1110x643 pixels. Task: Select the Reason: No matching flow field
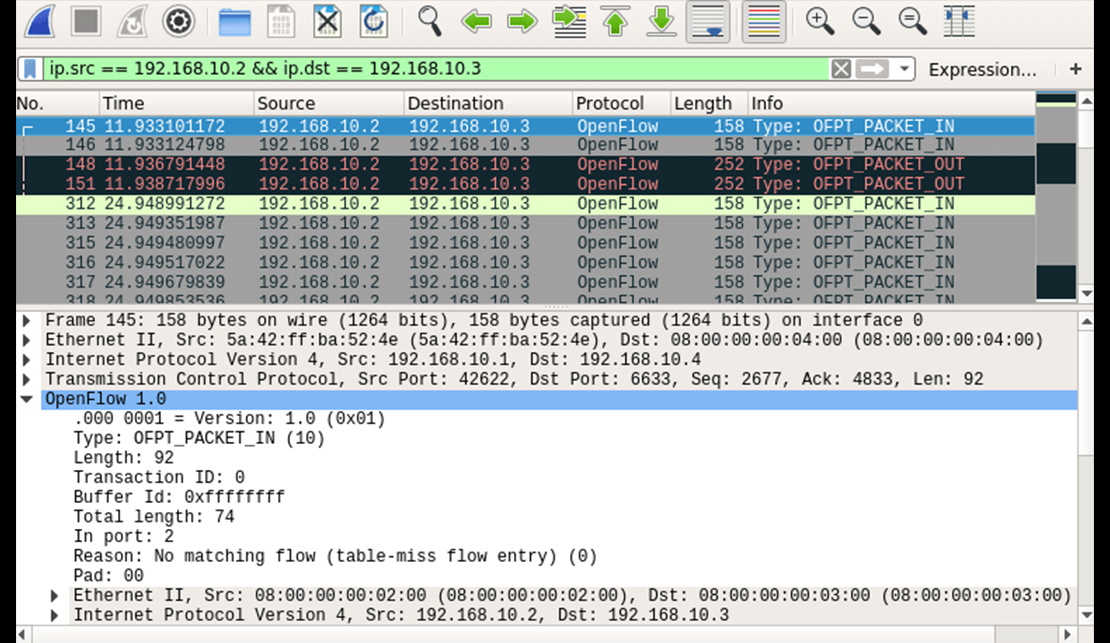pos(336,556)
